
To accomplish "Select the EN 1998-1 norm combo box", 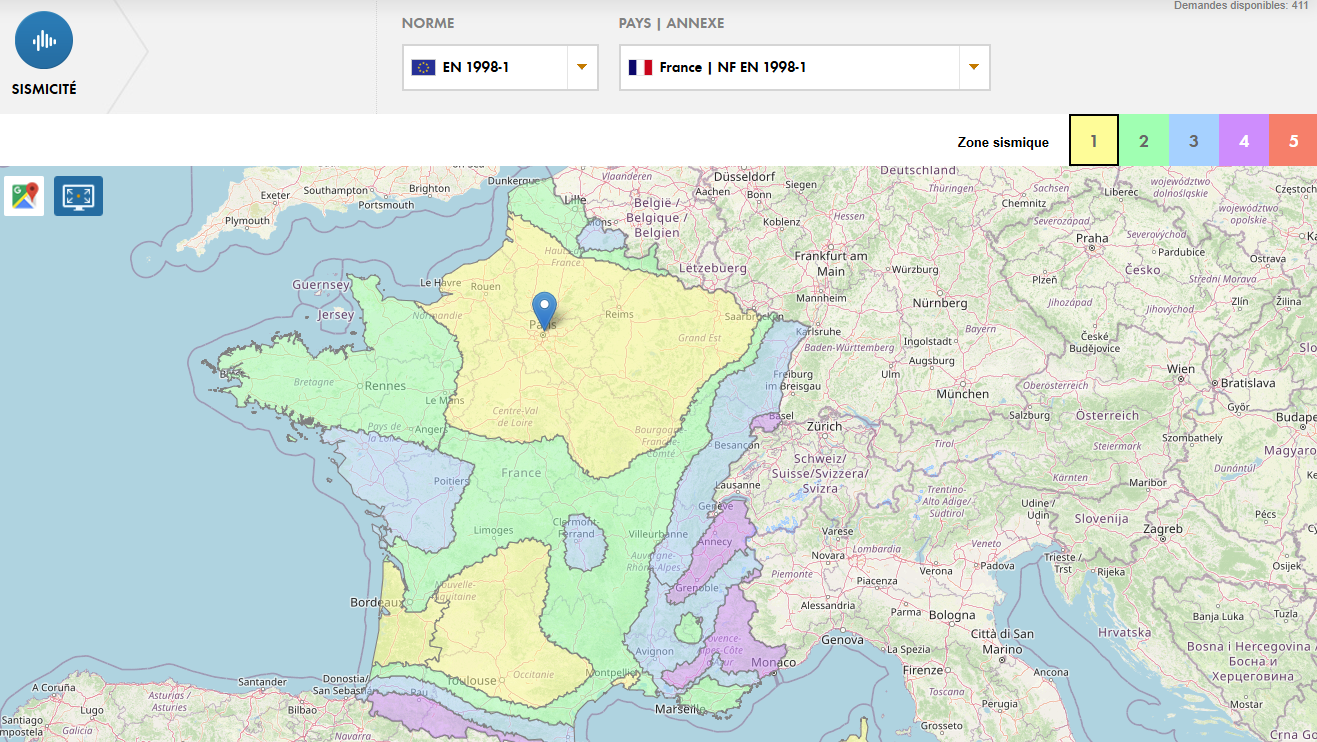I will (500, 68).
